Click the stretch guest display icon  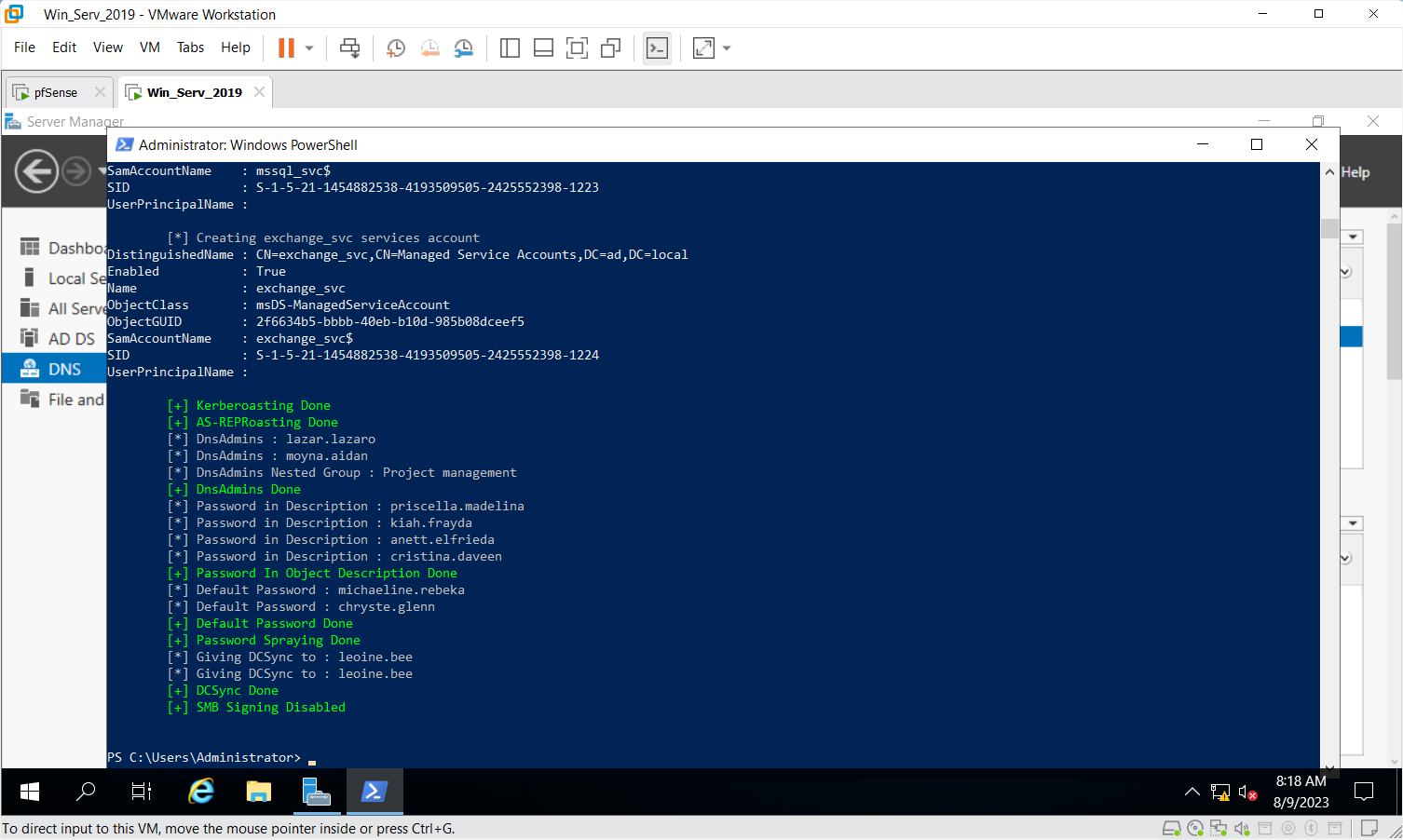point(704,47)
